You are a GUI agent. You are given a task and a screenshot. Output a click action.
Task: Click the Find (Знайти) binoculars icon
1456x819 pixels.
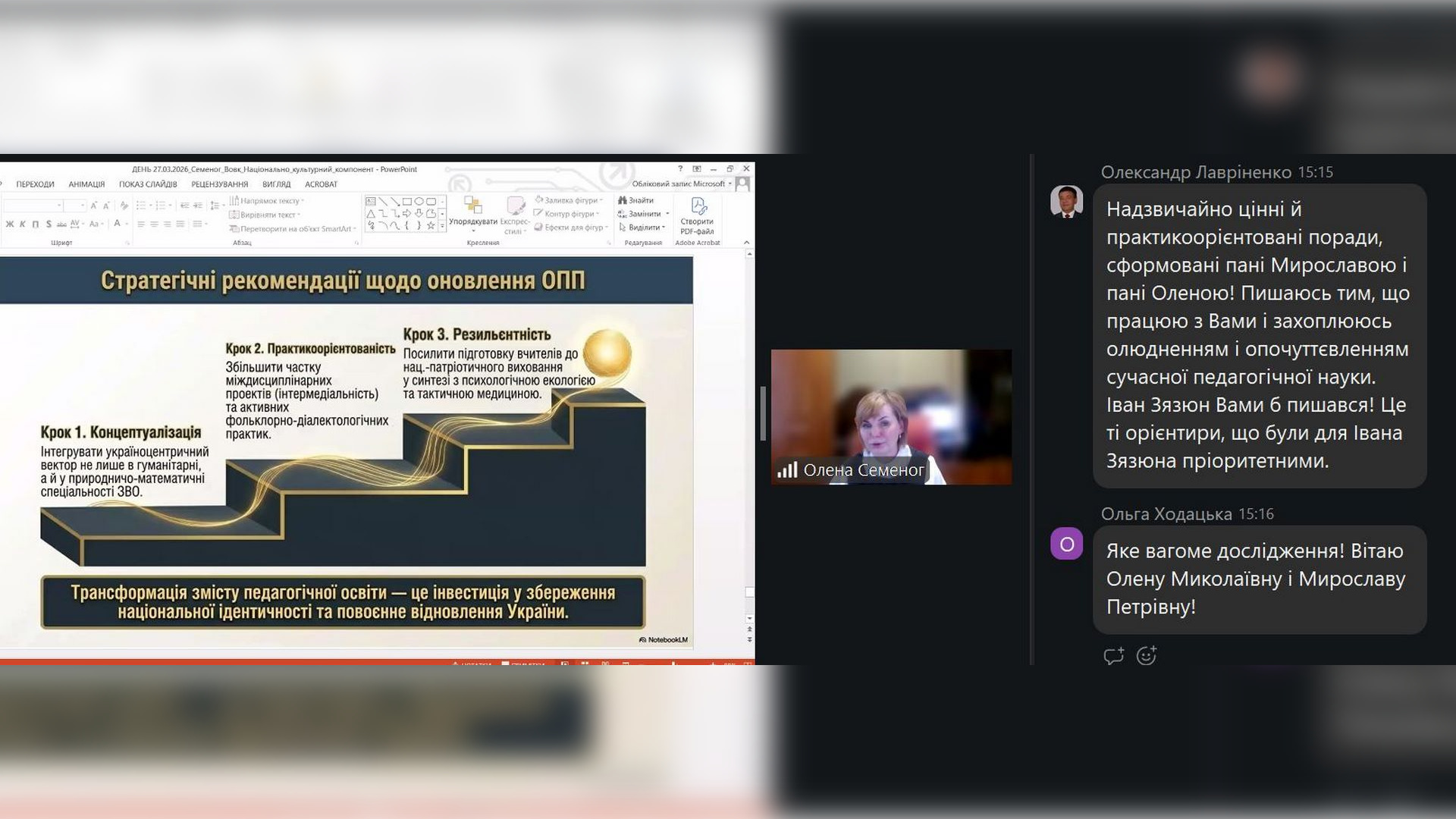click(x=635, y=200)
